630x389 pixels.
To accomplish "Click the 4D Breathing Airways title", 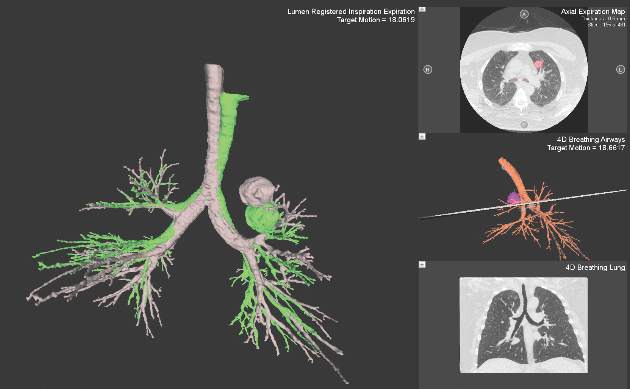I will point(591,139).
